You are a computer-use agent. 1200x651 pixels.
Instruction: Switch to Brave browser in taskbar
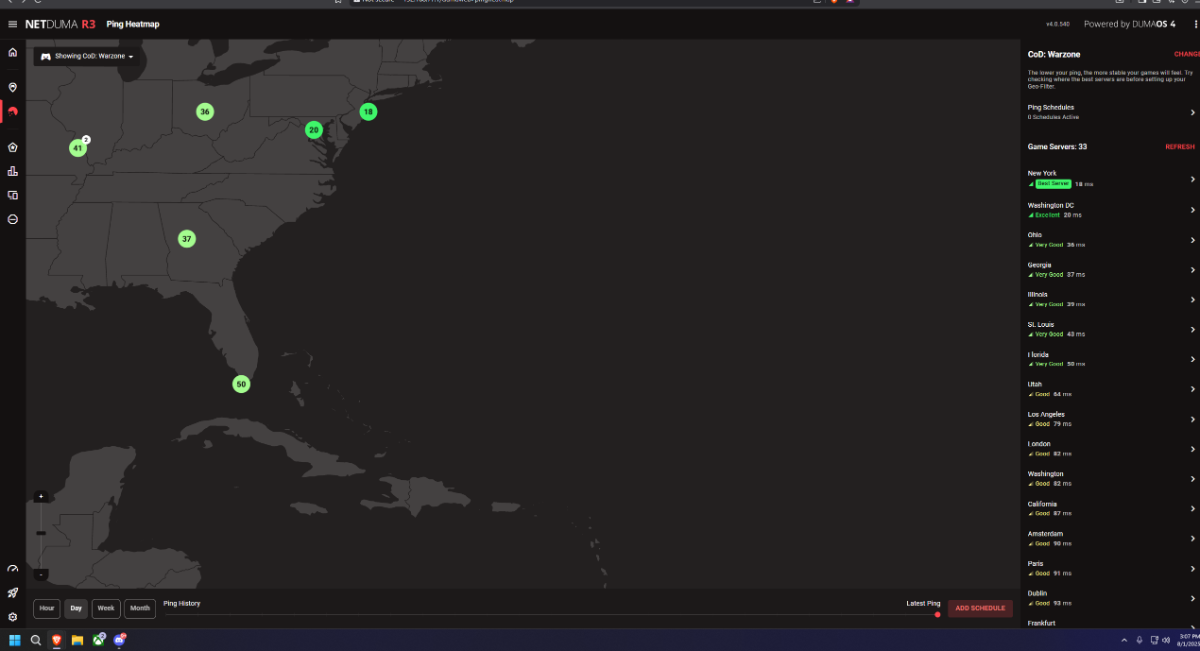point(57,640)
